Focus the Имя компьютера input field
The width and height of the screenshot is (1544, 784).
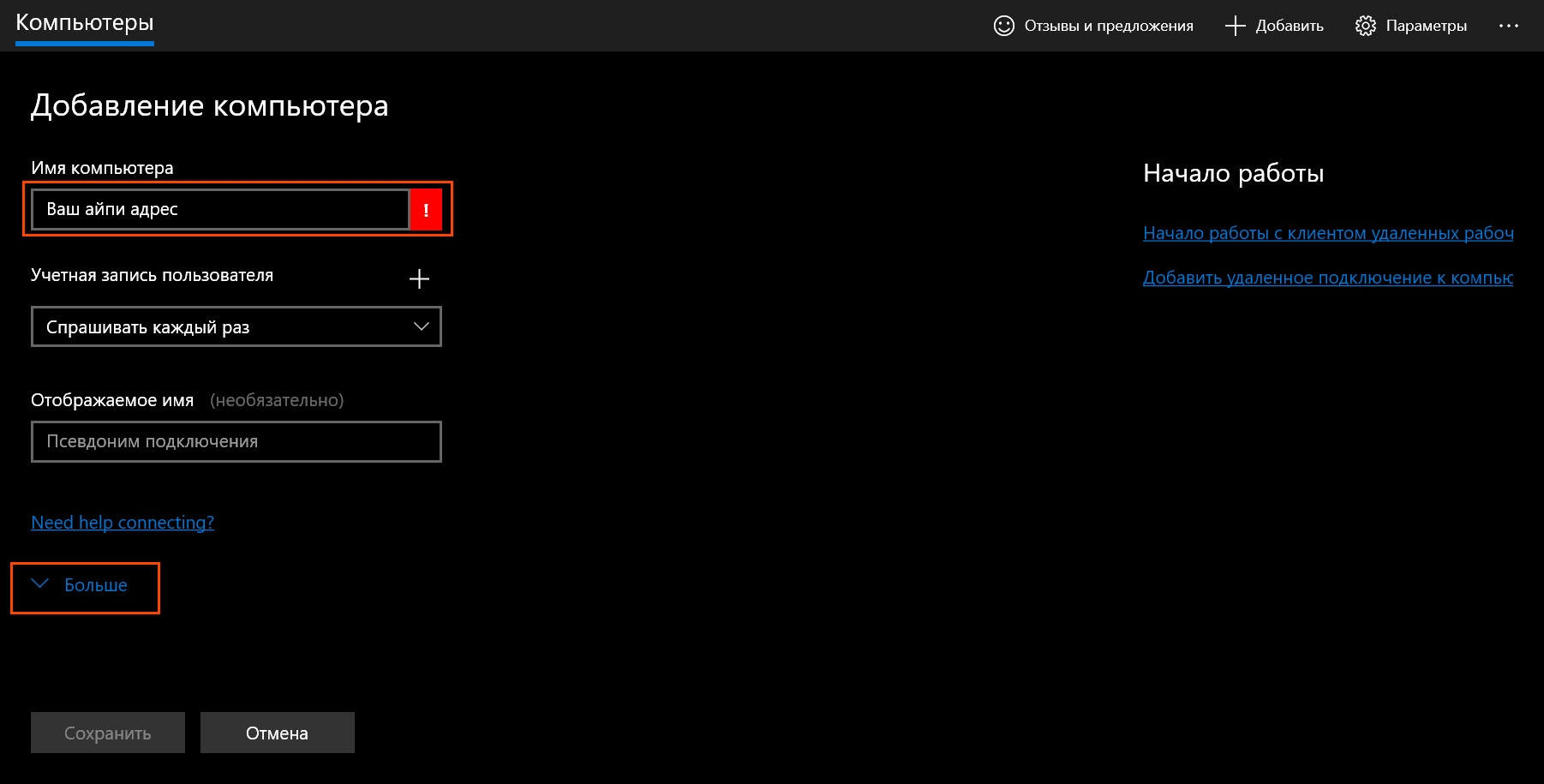pyautogui.click(x=220, y=210)
